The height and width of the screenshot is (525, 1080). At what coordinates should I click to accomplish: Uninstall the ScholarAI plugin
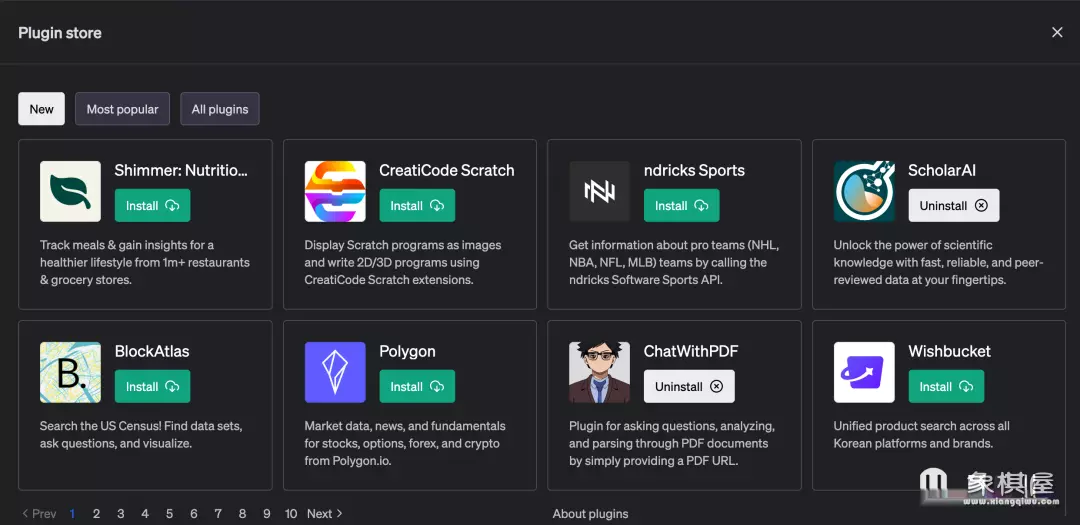pos(953,206)
